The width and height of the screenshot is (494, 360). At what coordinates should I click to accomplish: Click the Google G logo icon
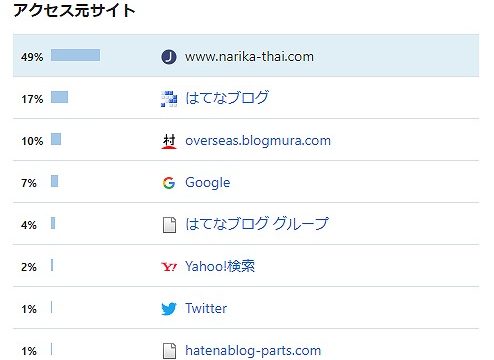(x=169, y=183)
